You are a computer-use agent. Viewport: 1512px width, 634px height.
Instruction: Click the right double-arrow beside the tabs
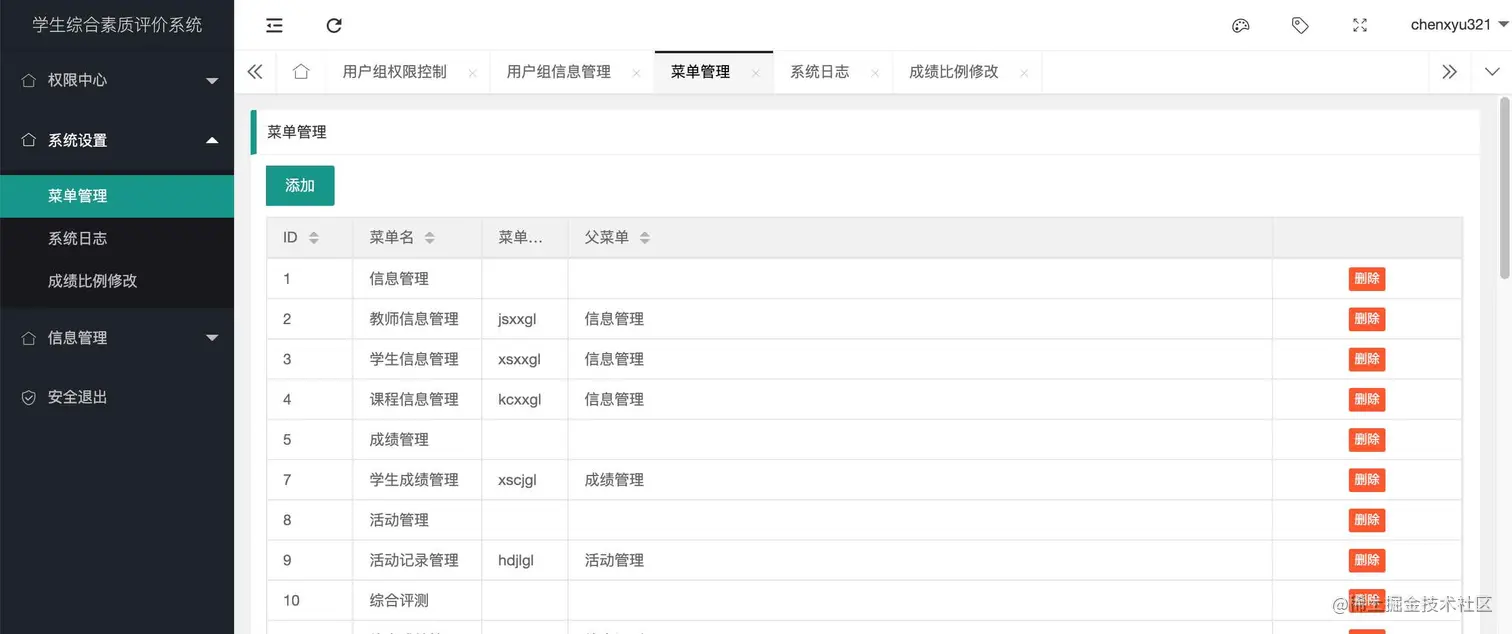(1449, 71)
